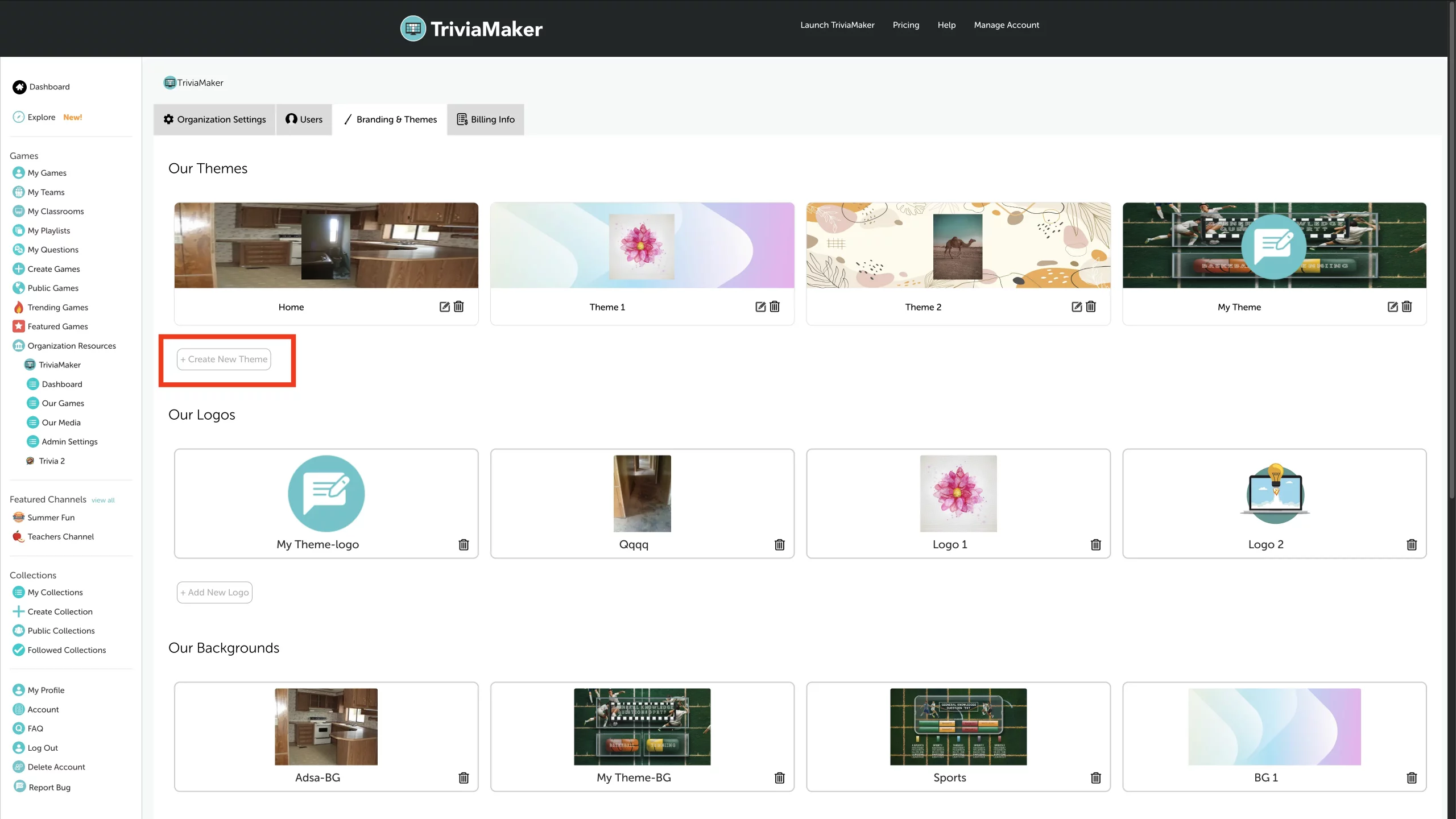Click the Add New Logo button
This screenshot has height=819, width=1456.
(214, 592)
